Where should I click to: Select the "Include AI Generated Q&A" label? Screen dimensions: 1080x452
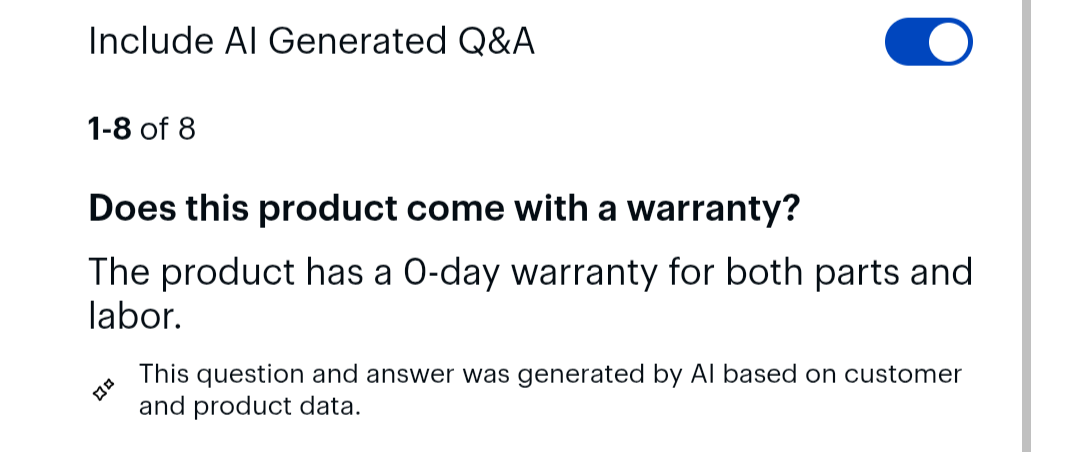[311, 41]
